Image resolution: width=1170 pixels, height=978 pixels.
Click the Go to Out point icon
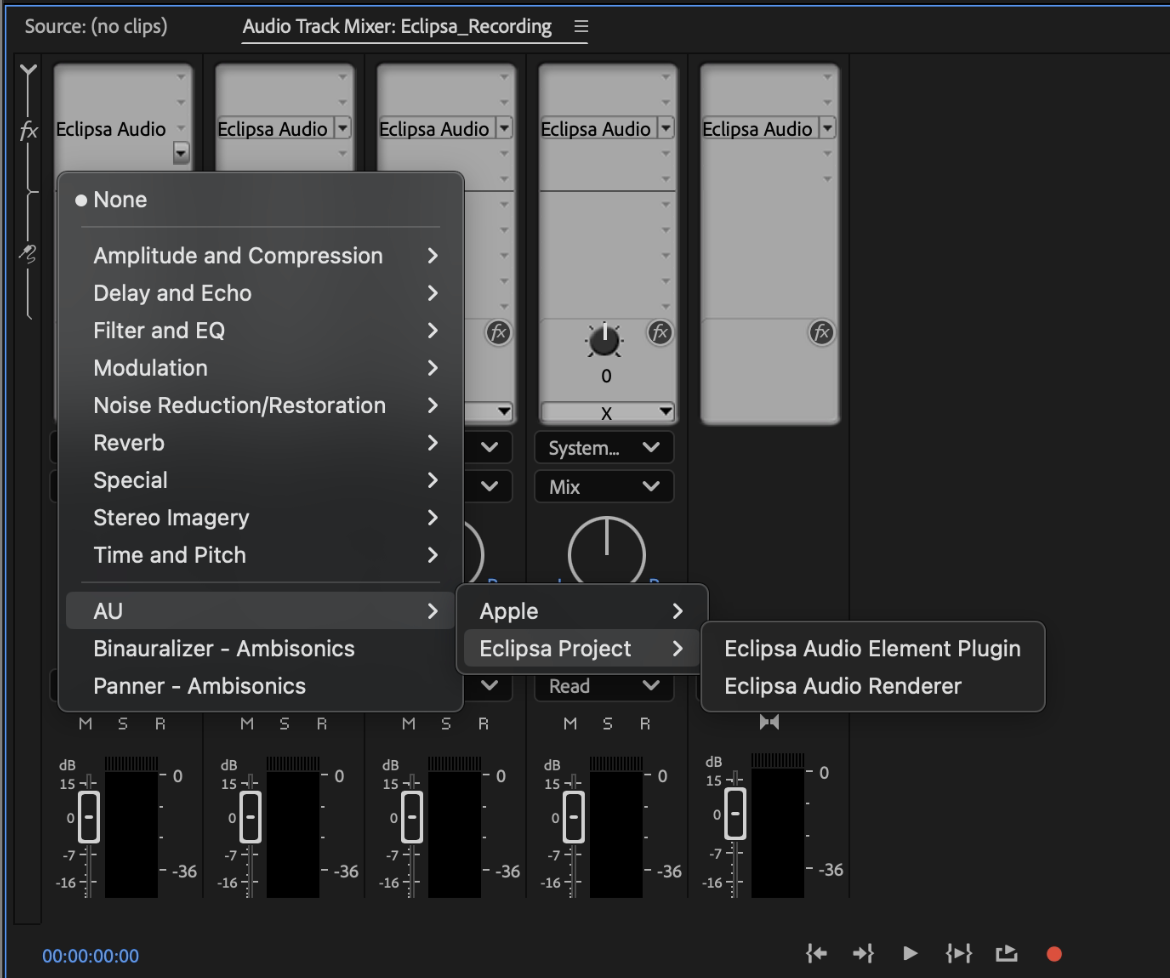[862, 954]
